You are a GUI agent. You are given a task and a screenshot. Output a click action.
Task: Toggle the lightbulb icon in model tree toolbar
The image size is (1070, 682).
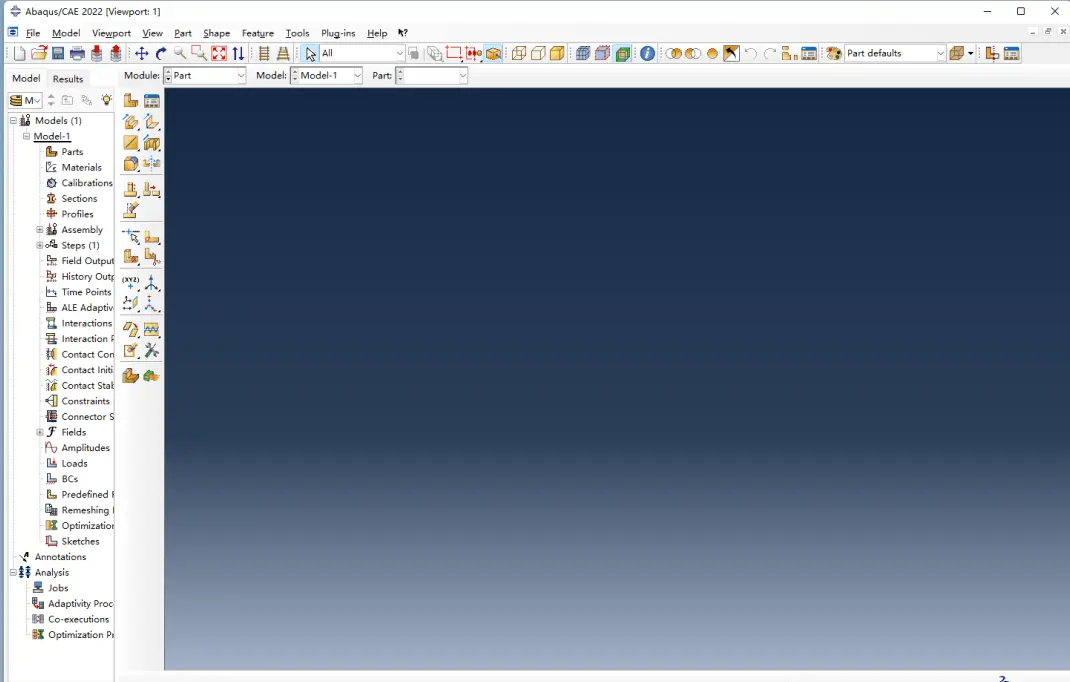tap(106, 100)
